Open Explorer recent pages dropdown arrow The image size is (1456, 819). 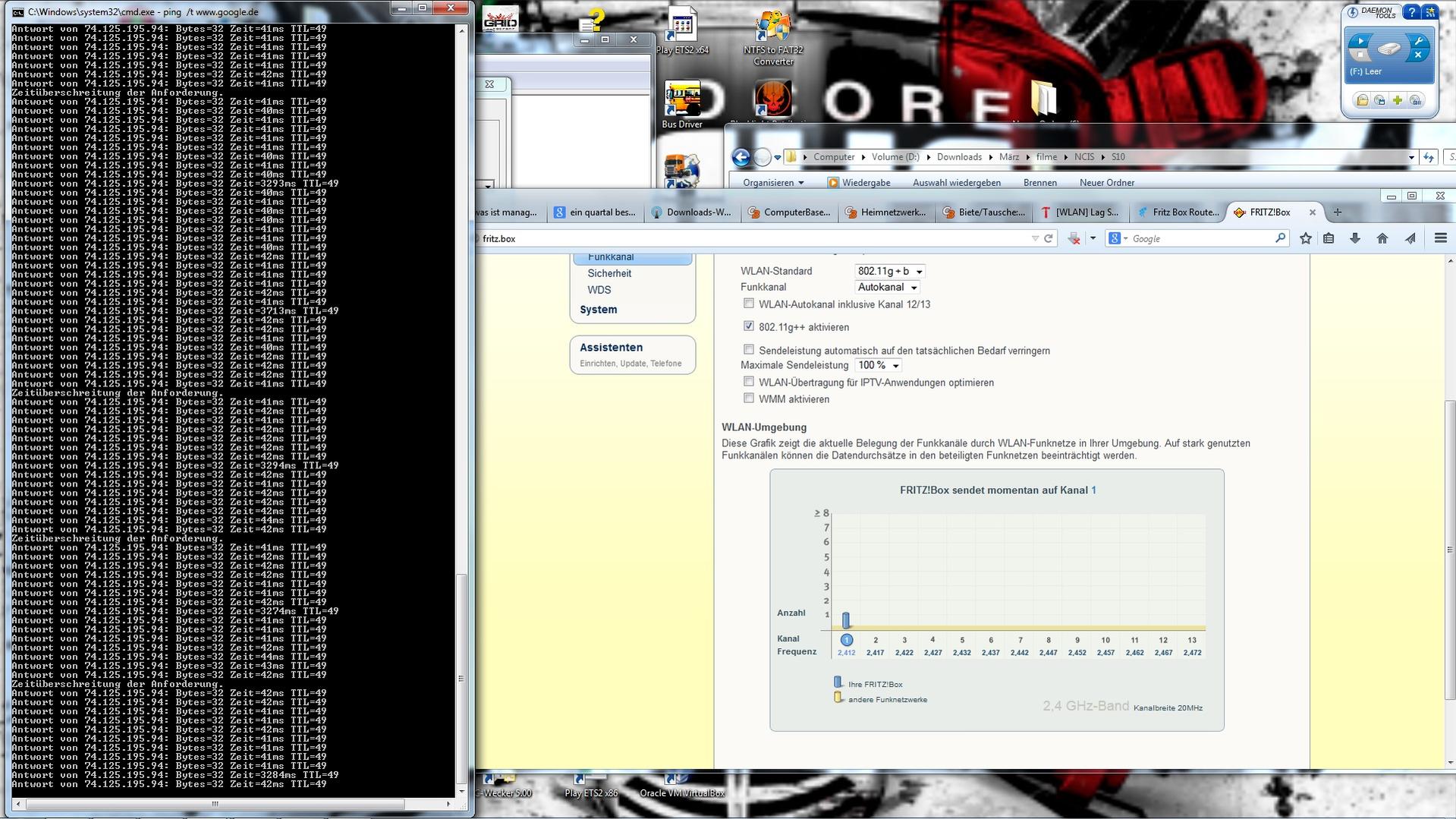pyautogui.click(x=778, y=158)
